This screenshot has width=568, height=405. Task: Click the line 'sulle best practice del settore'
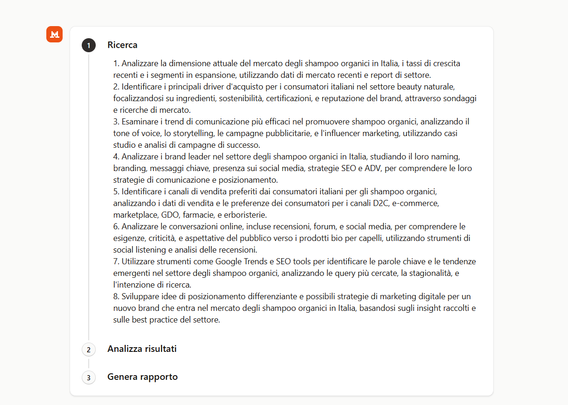pyautogui.click(x=167, y=320)
